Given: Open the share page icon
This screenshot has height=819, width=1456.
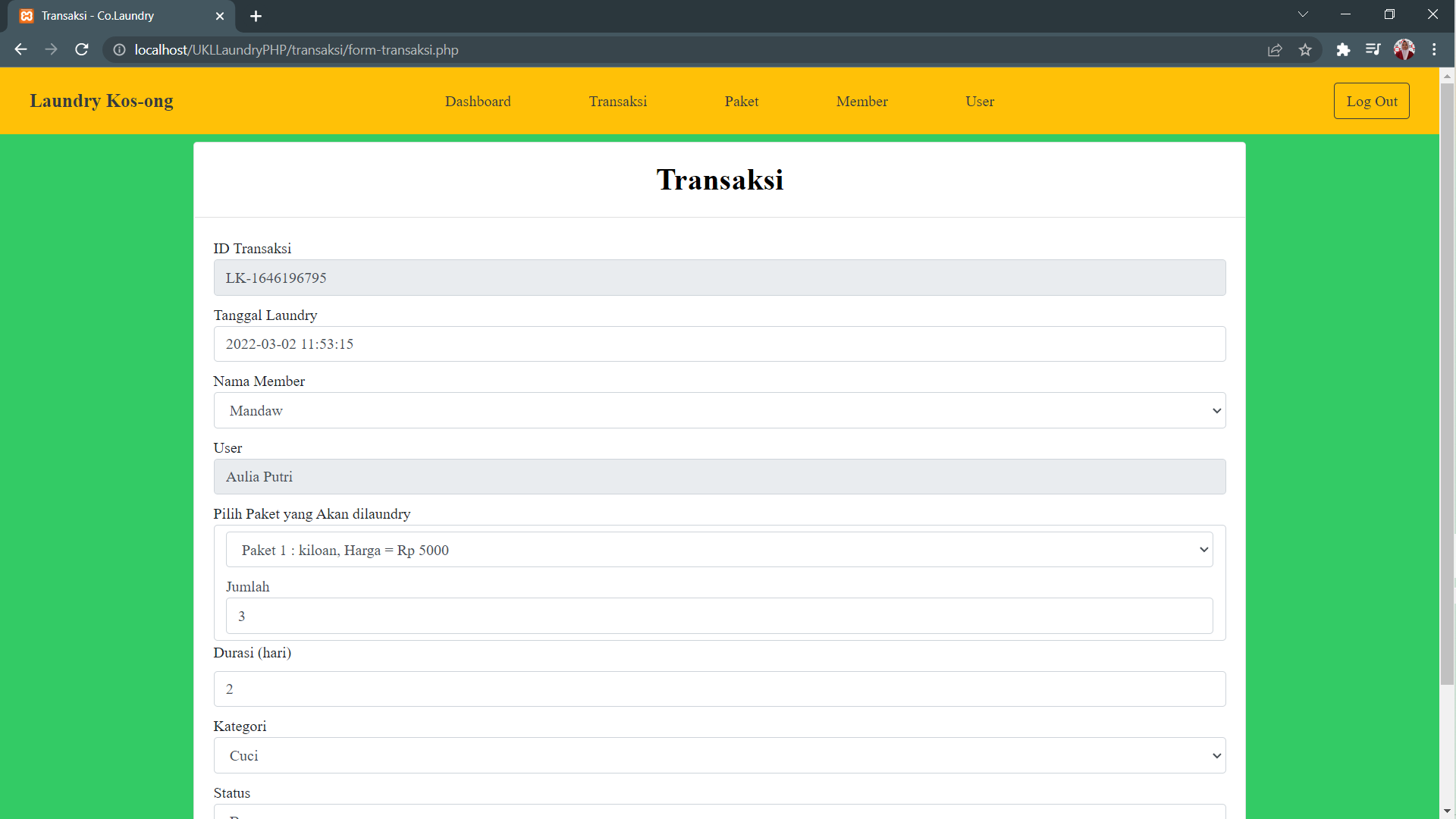Looking at the screenshot, I should coord(1275,50).
